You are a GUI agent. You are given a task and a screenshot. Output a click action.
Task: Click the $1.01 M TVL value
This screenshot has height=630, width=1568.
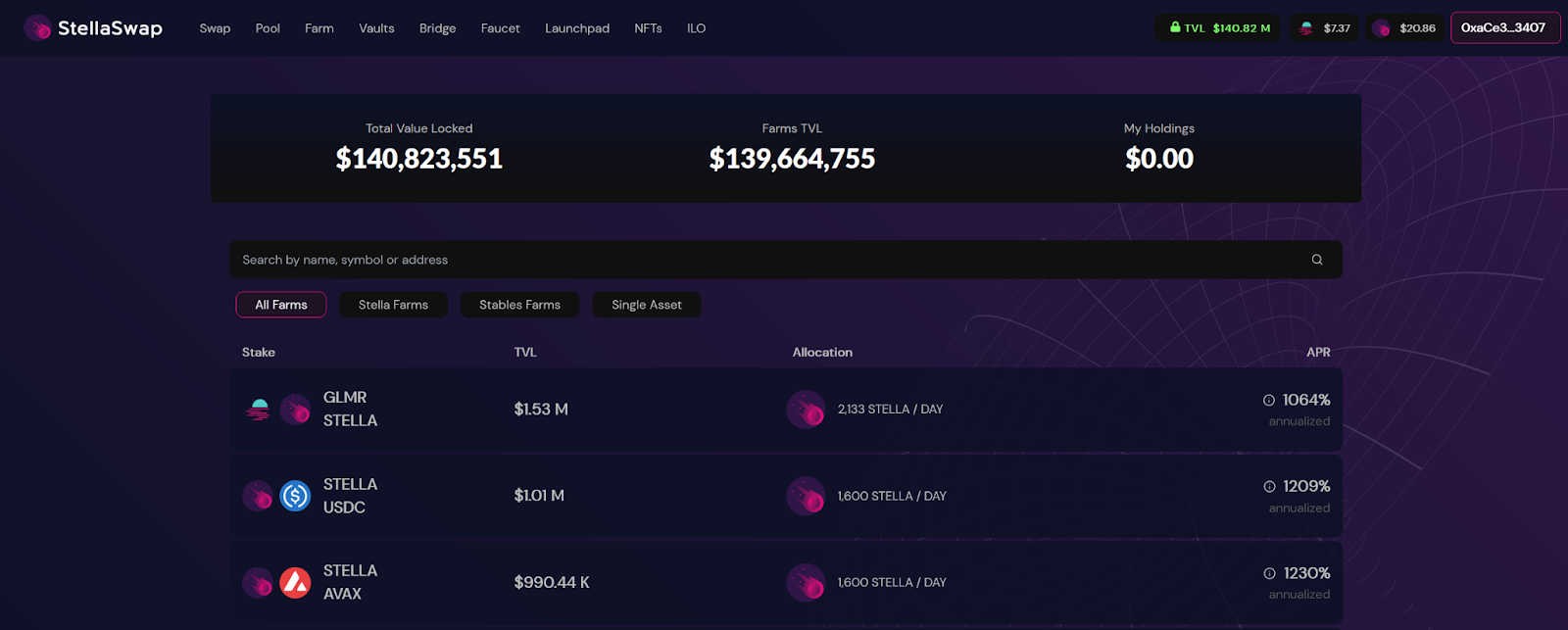click(539, 496)
